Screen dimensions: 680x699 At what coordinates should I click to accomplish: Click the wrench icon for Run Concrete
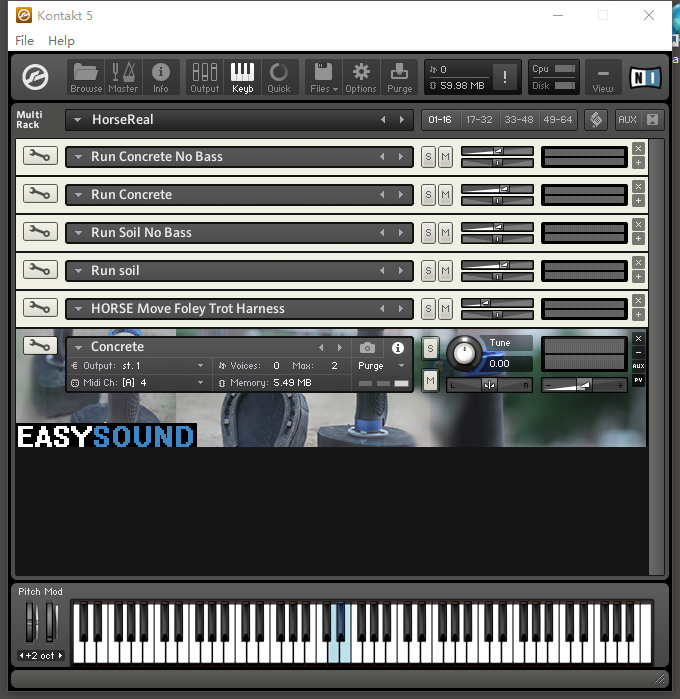(40, 194)
